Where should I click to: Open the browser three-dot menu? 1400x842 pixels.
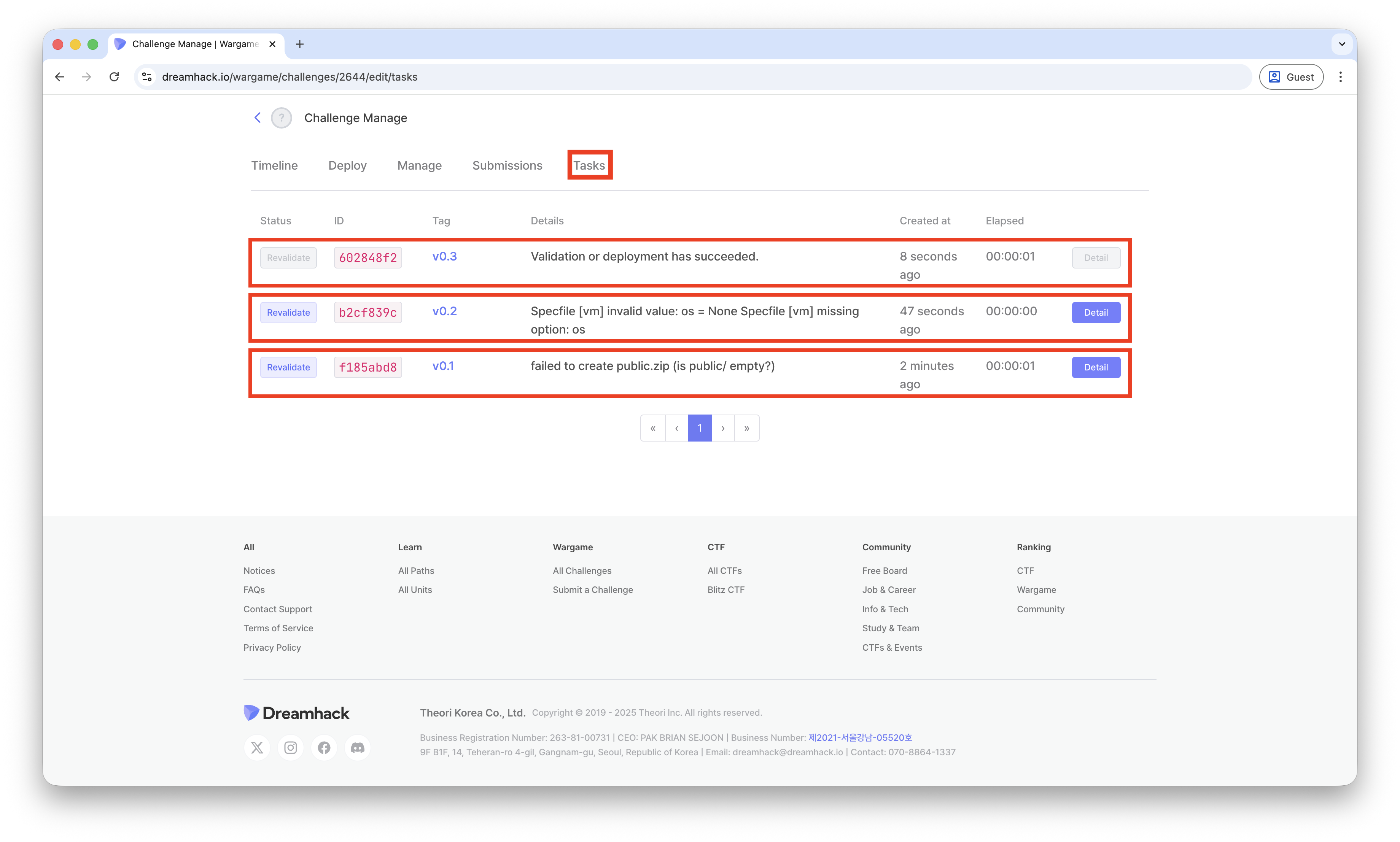point(1340,76)
